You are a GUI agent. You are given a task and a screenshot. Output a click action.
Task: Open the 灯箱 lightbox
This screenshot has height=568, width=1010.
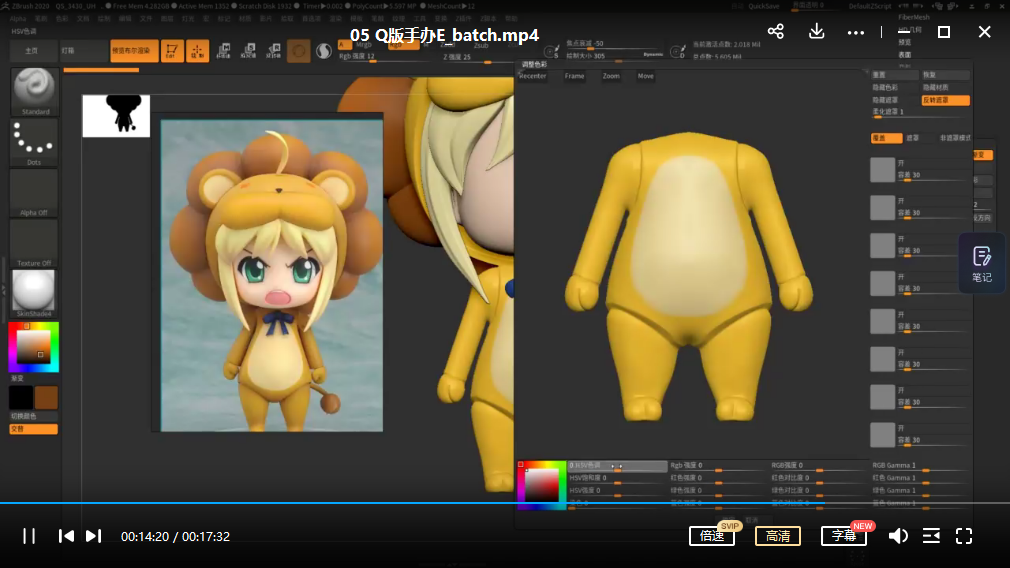(x=82, y=51)
